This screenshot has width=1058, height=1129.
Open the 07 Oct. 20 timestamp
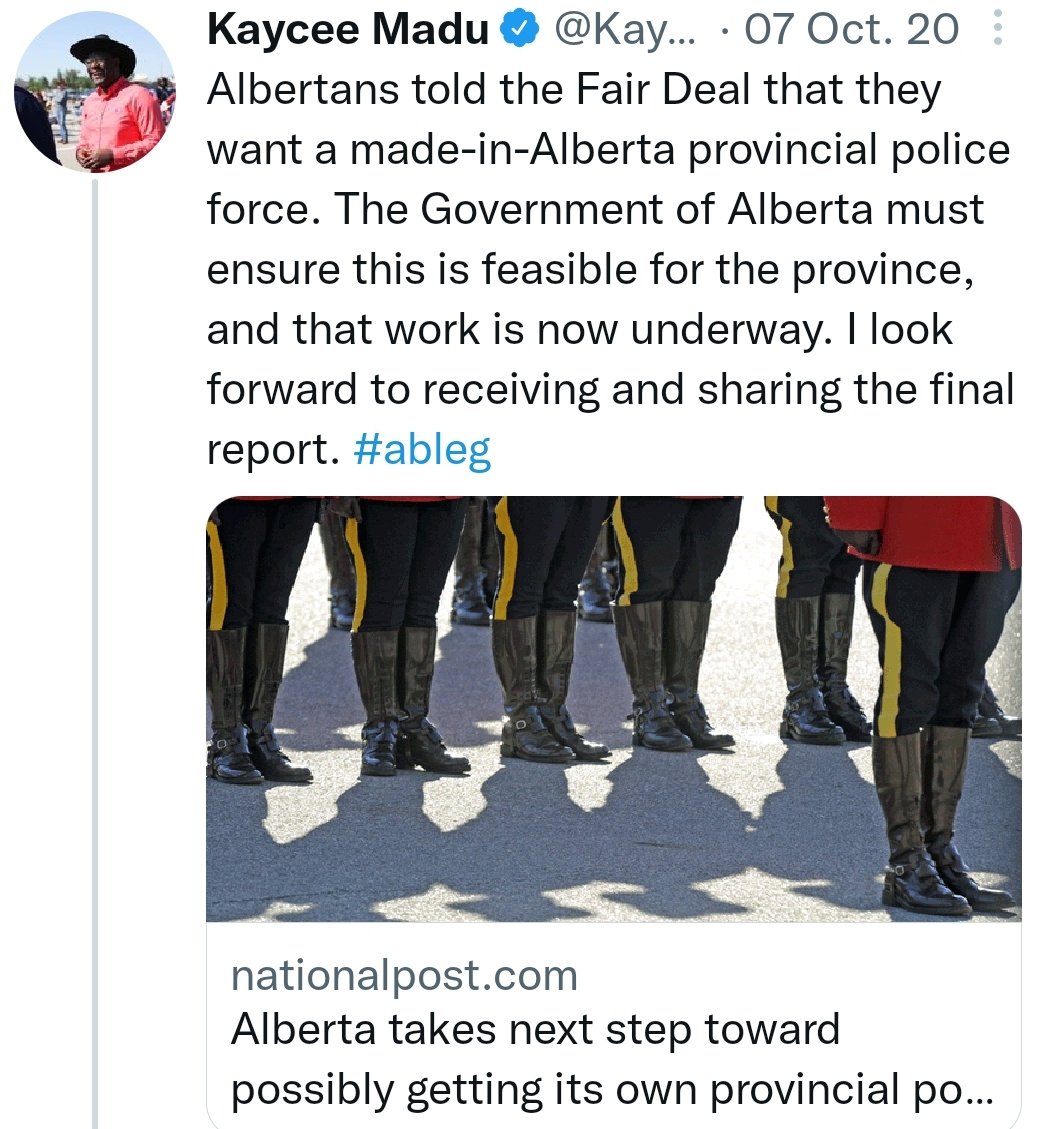[851, 30]
